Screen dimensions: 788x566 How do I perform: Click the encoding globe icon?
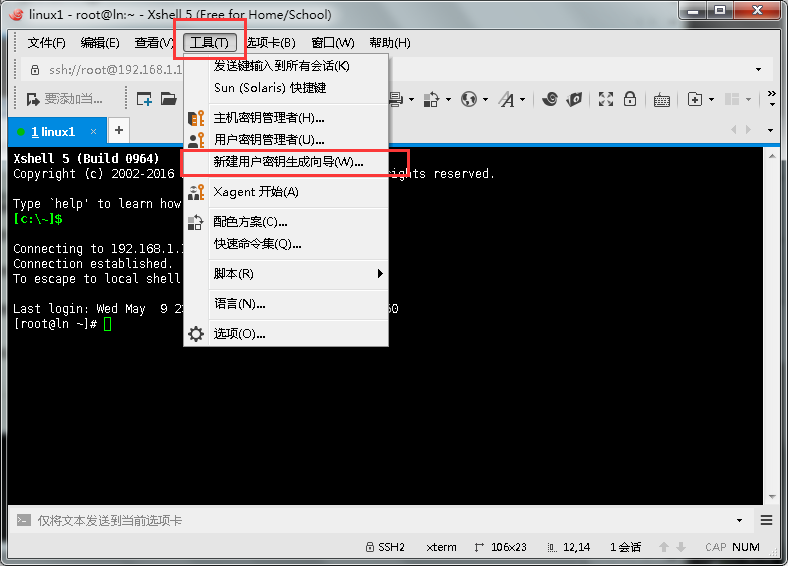click(468, 99)
